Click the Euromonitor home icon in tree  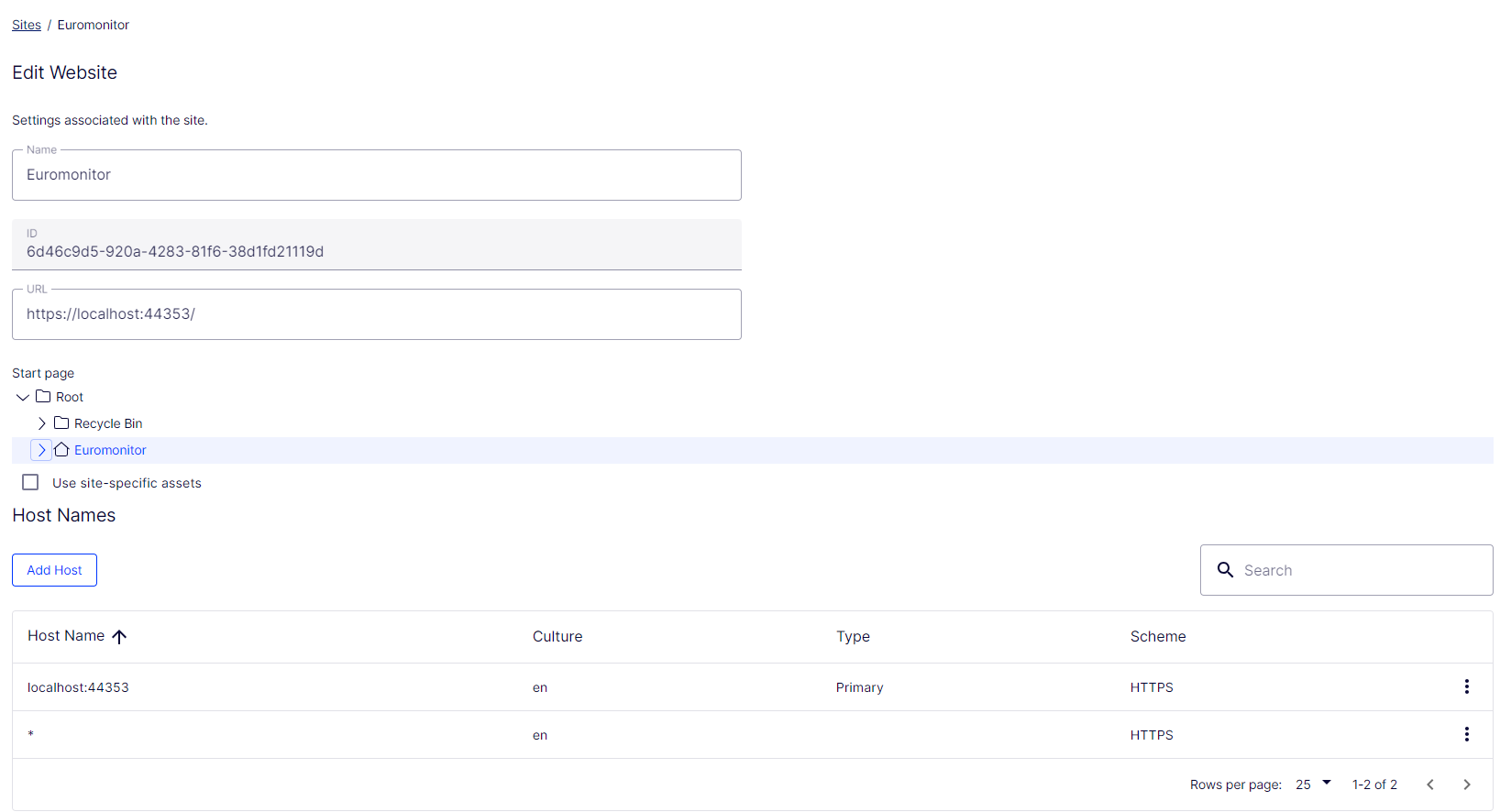[61, 450]
